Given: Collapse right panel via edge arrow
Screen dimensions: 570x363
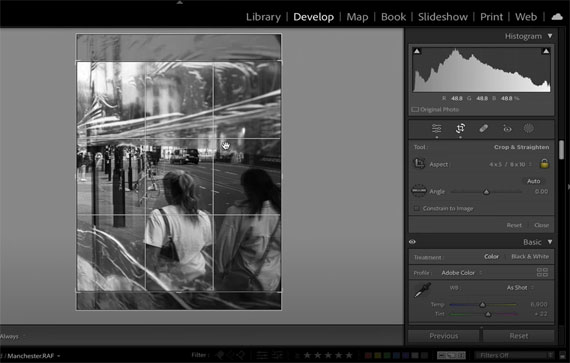Looking at the screenshot, I should click(x=568, y=187).
